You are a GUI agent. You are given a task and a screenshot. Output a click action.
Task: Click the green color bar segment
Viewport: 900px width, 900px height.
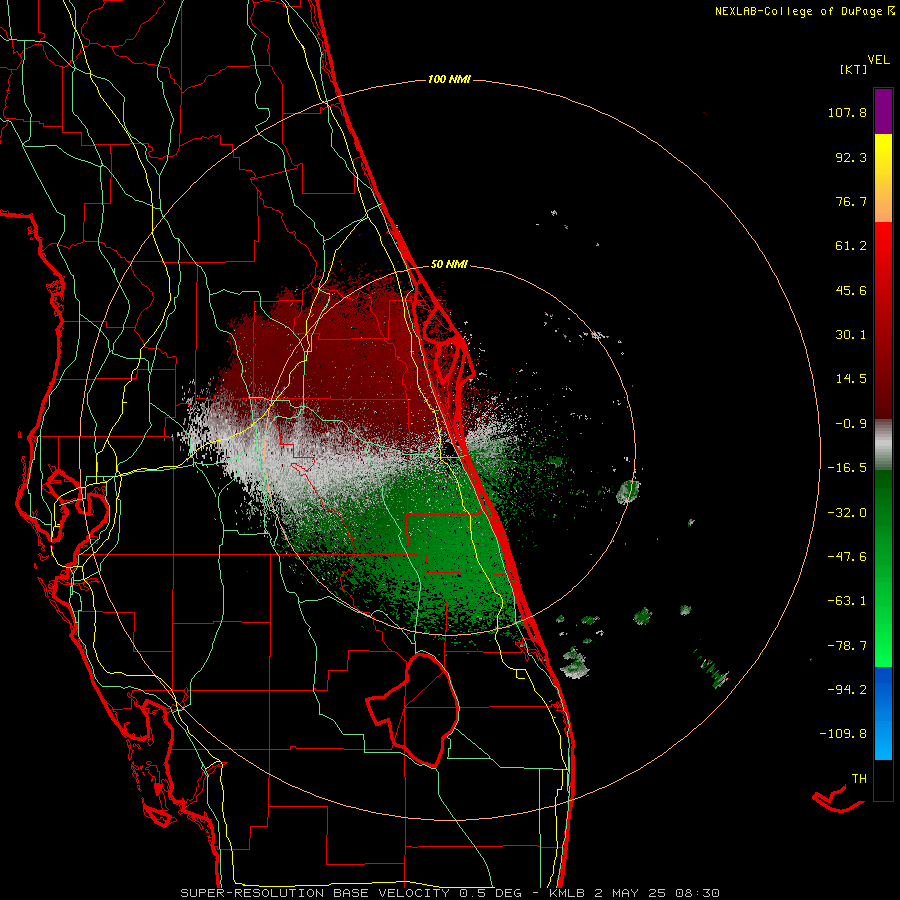pyautogui.click(x=883, y=568)
